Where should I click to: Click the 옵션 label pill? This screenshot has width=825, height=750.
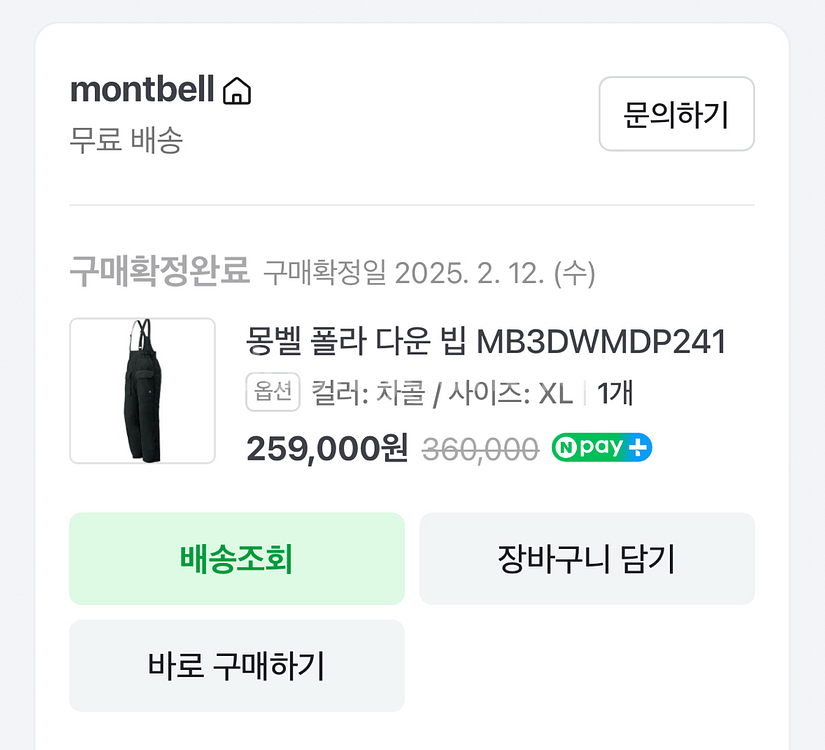[272, 392]
